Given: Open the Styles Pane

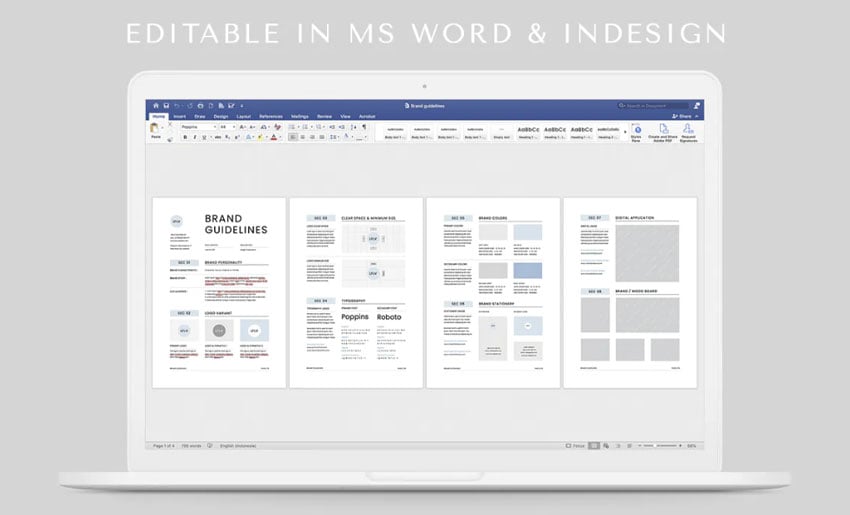Looking at the screenshot, I should 636,132.
